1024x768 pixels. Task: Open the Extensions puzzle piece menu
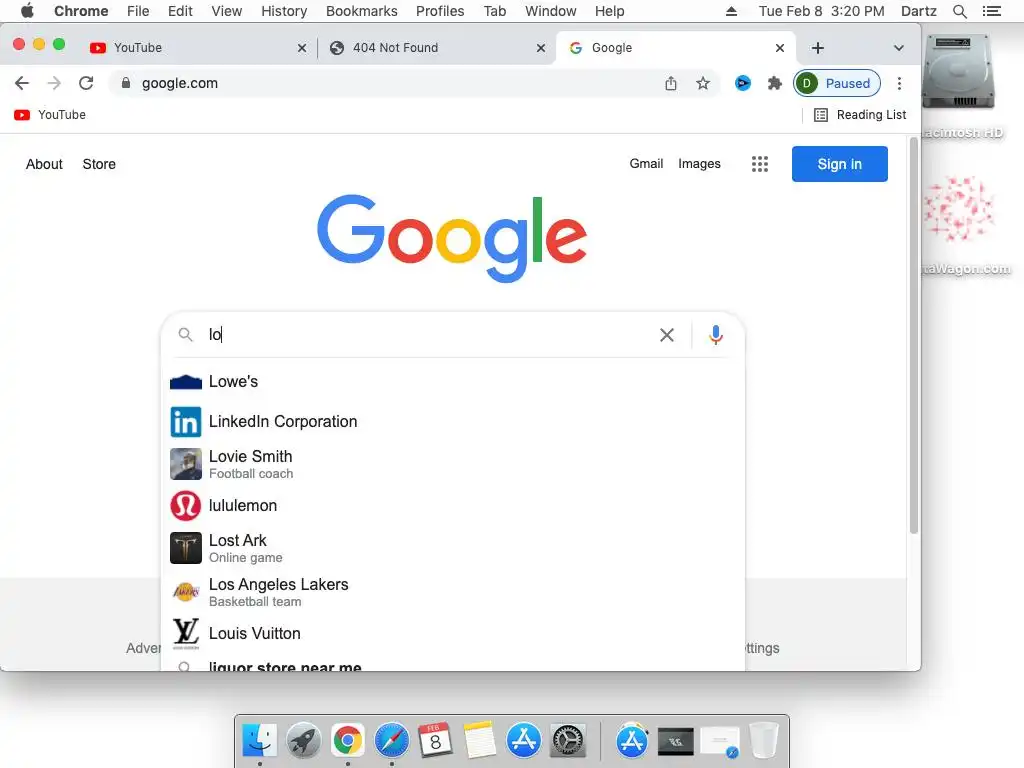(775, 83)
